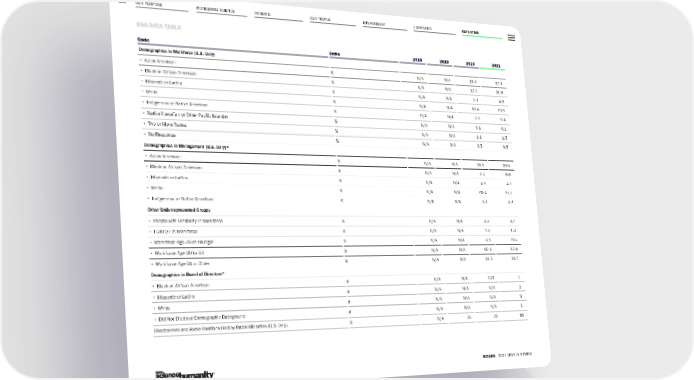Select the green-highlighted latest year column header
The image size is (694, 380).
tap(496, 66)
